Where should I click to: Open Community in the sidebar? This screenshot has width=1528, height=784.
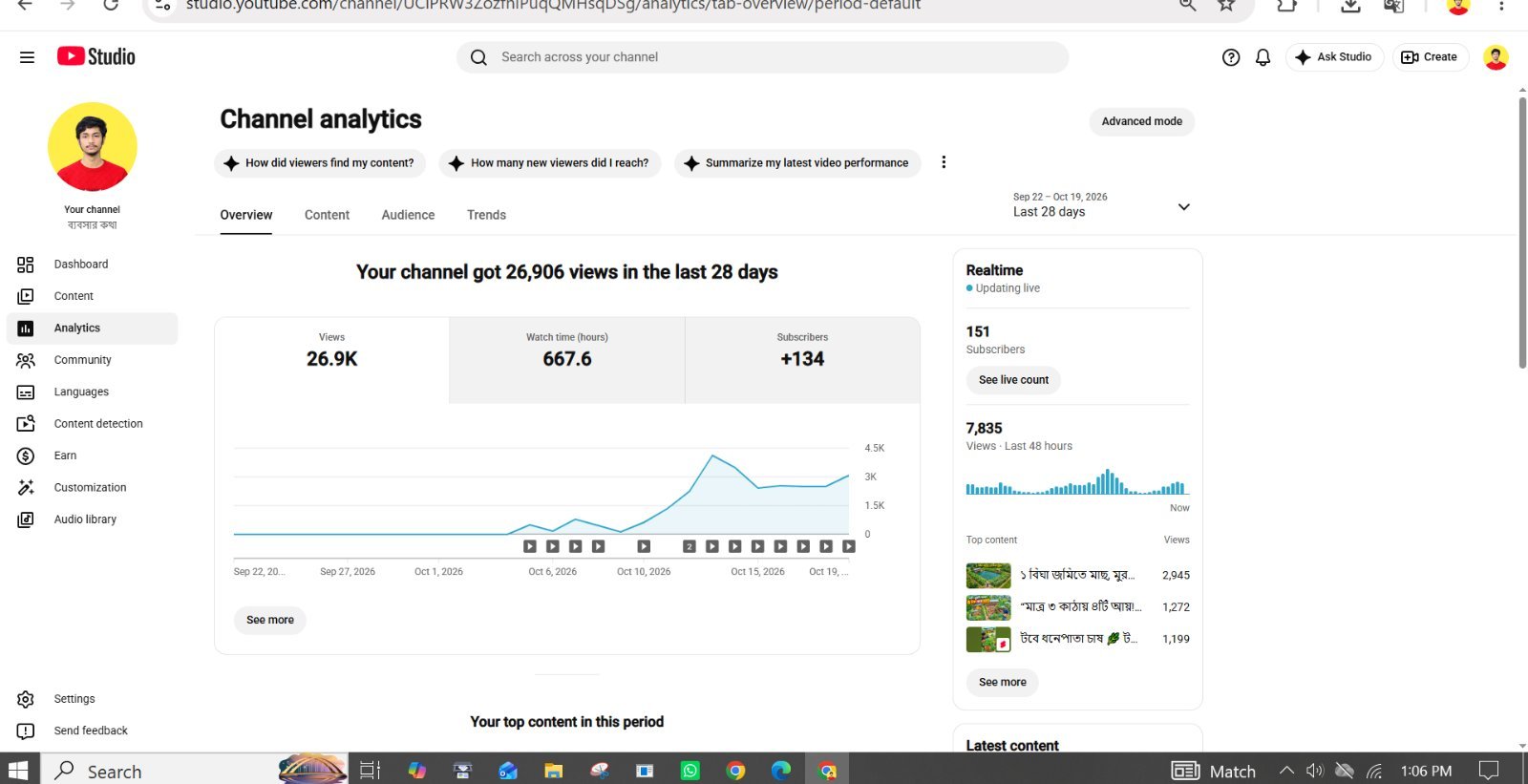point(92,360)
